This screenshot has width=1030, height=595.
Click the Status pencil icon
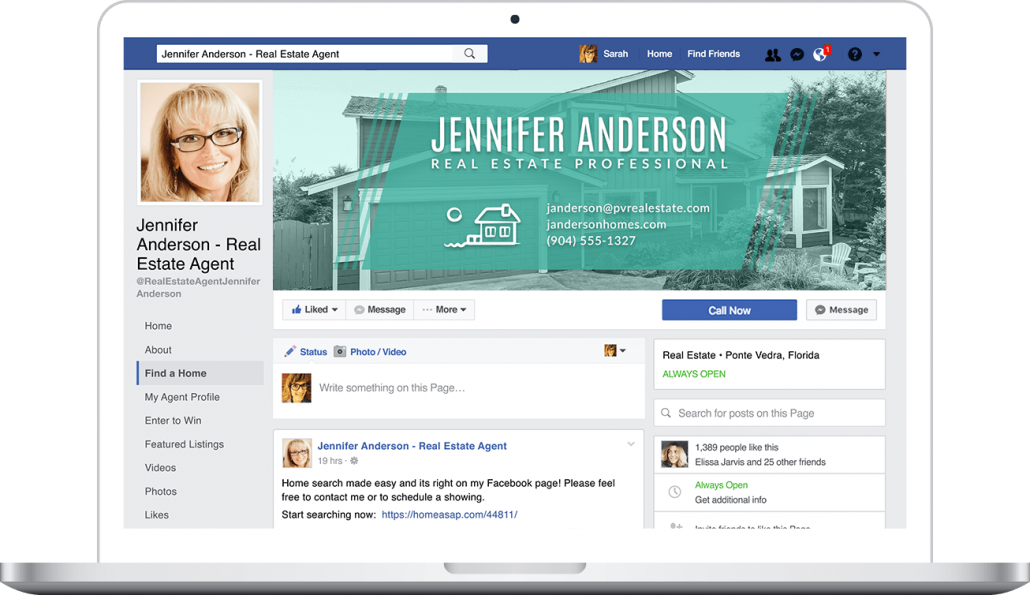[290, 351]
